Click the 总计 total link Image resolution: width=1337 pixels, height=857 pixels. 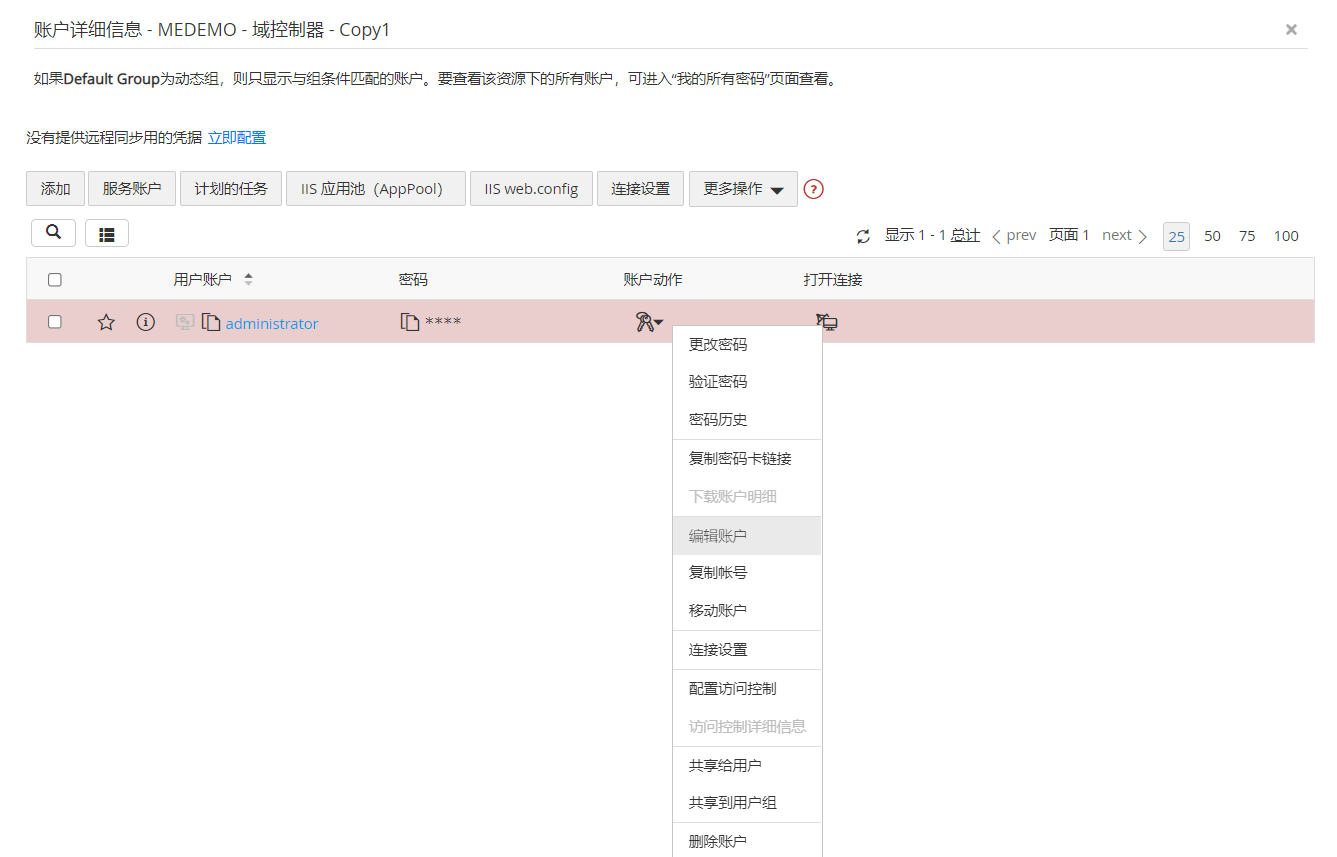click(x=965, y=236)
